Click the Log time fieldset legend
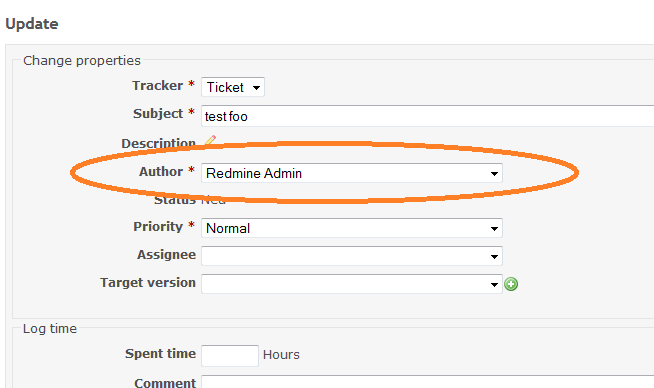Screen dimensions: 654x388 click(x=50, y=329)
